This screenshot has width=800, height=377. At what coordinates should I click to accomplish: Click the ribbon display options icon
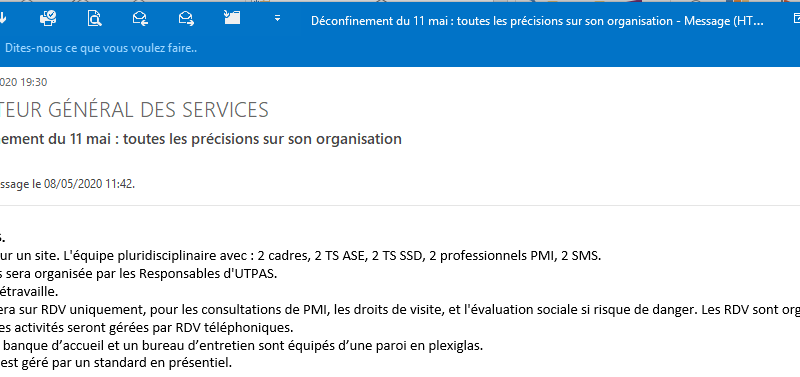pos(797,19)
